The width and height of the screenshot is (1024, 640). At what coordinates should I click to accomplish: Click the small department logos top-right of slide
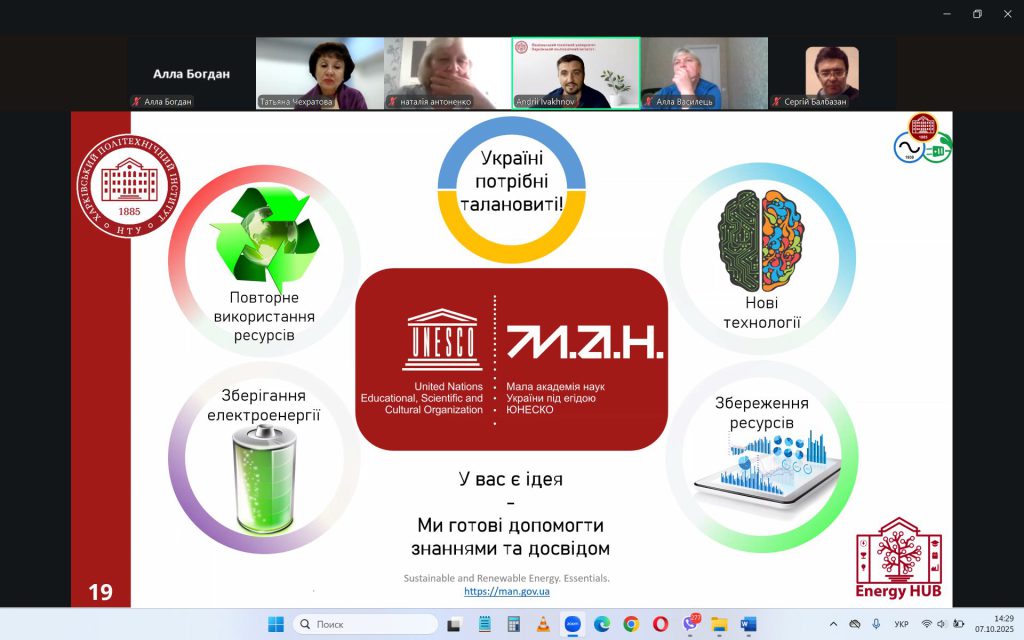coord(923,138)
